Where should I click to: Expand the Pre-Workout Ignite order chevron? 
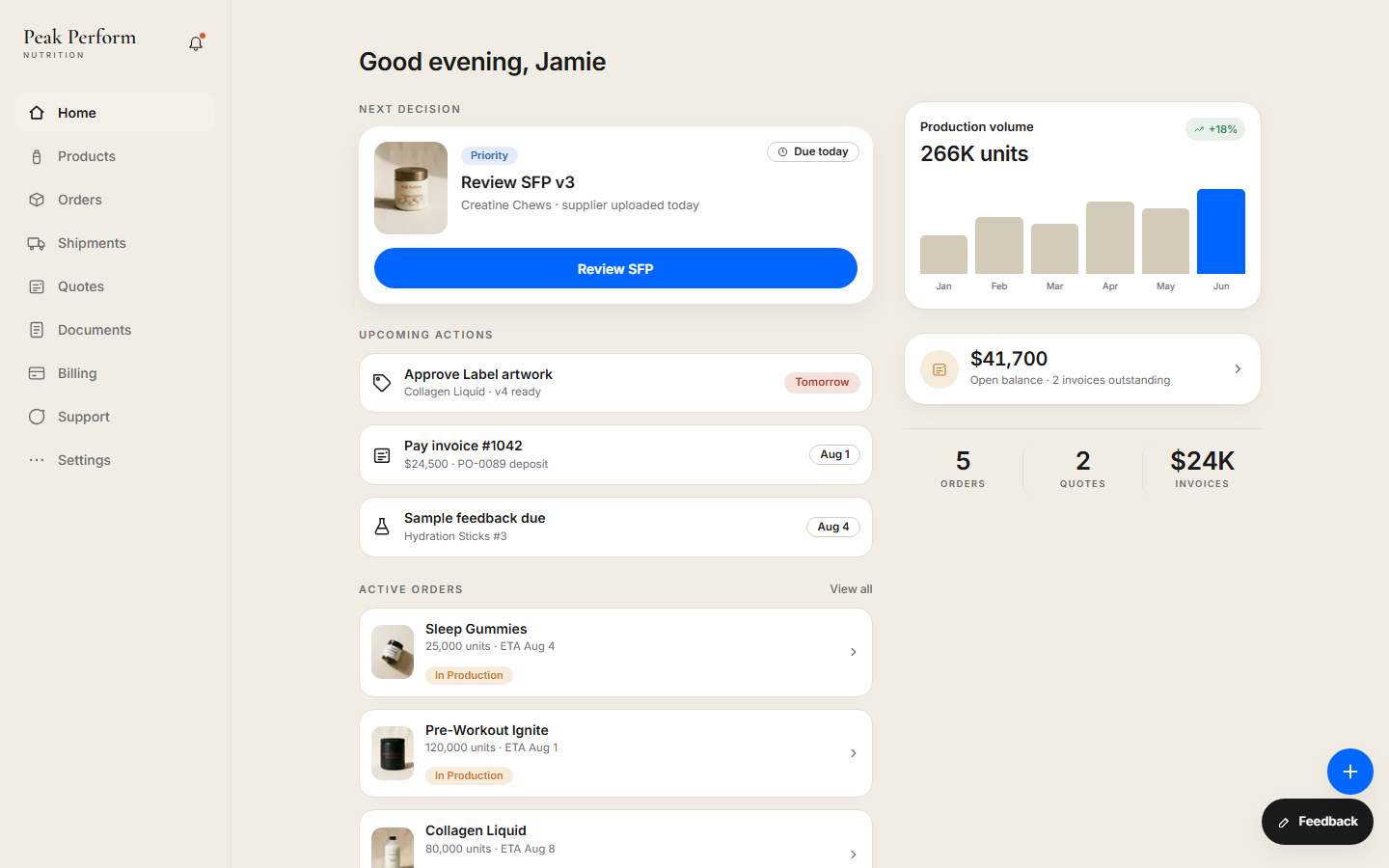pyautogui.click(x=854, y=753)
